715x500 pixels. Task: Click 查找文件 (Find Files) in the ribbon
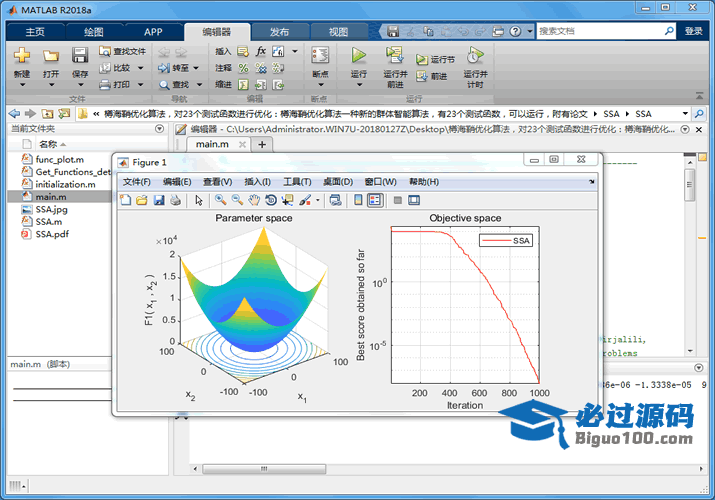pyautogui.click(x=122, y=52)
